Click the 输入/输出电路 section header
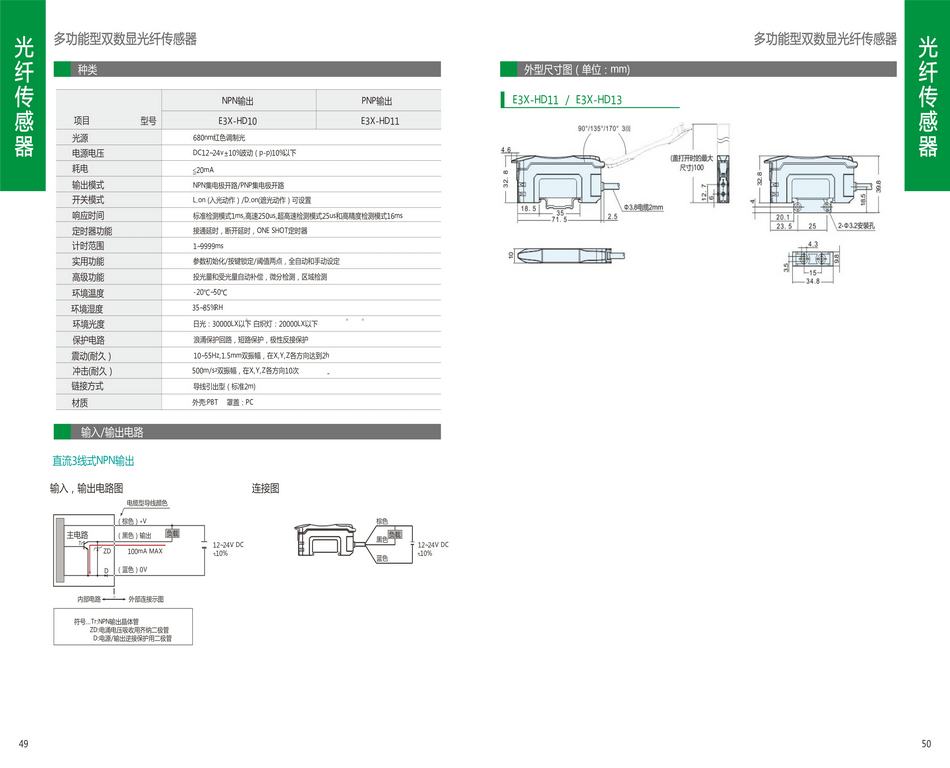The width and height of the screenshot is (950, 768). click(247, 432)
